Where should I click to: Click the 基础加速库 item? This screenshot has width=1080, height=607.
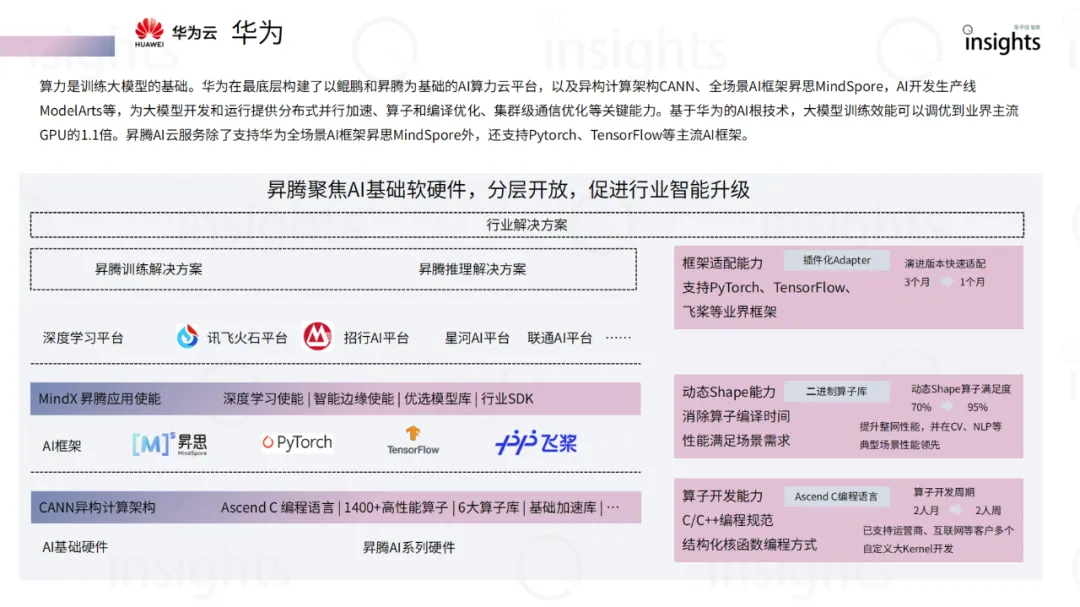563,508
